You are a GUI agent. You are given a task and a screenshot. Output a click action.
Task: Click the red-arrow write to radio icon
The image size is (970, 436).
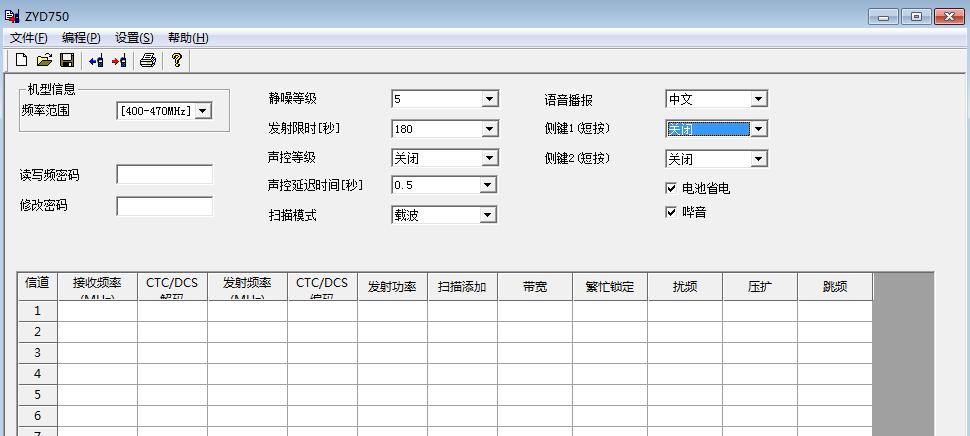pyautogui.click(x=119, y=61)
